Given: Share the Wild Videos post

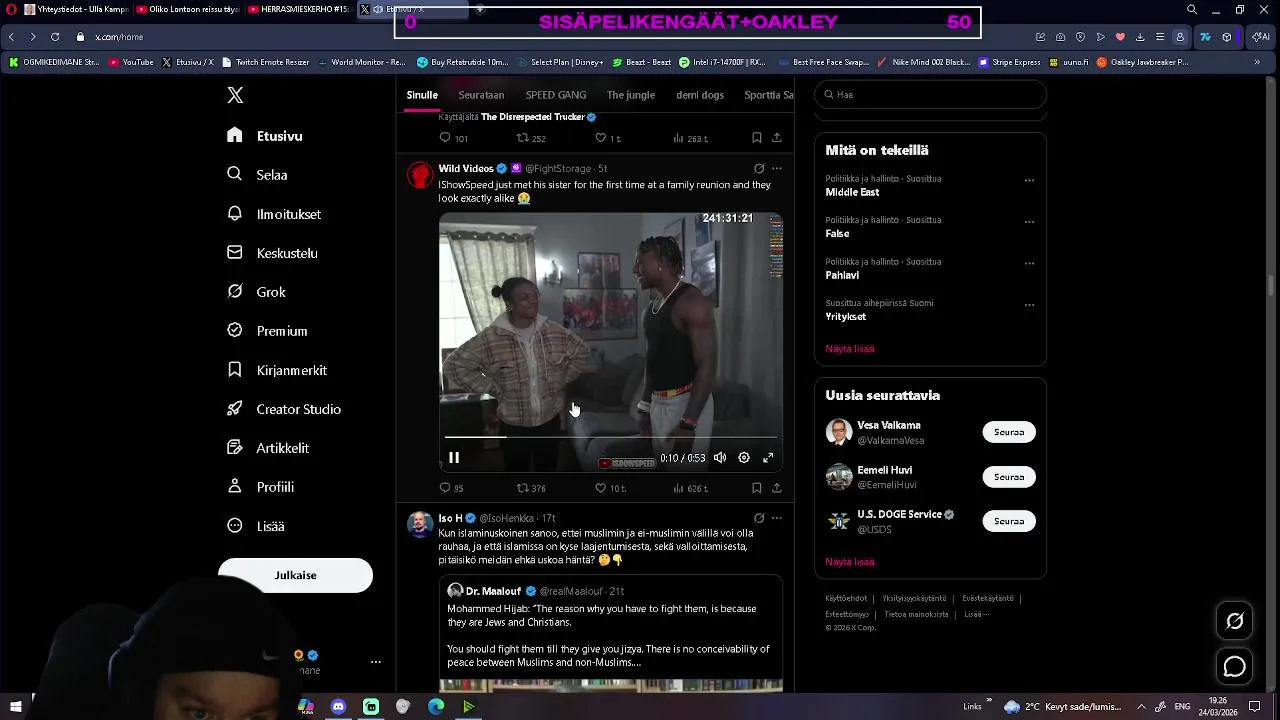Looking at the screenshot, I should [777, 488].
